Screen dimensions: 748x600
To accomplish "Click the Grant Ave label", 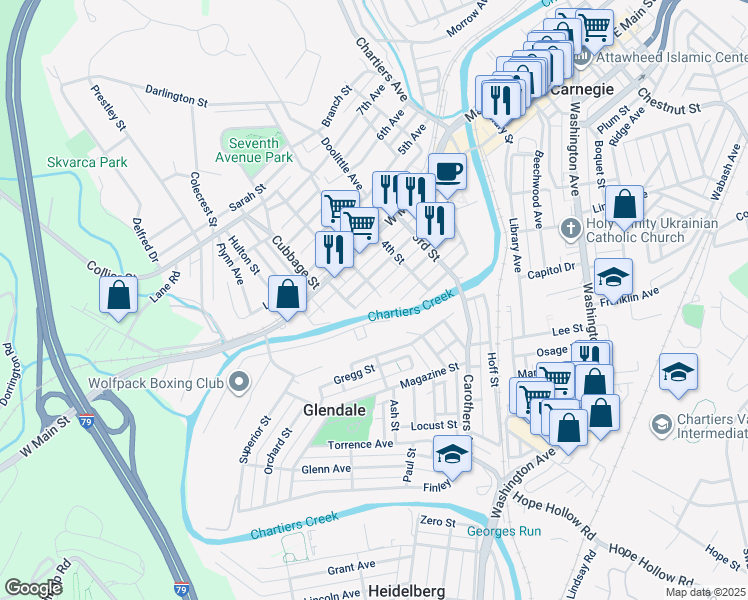I will (352, 568).
